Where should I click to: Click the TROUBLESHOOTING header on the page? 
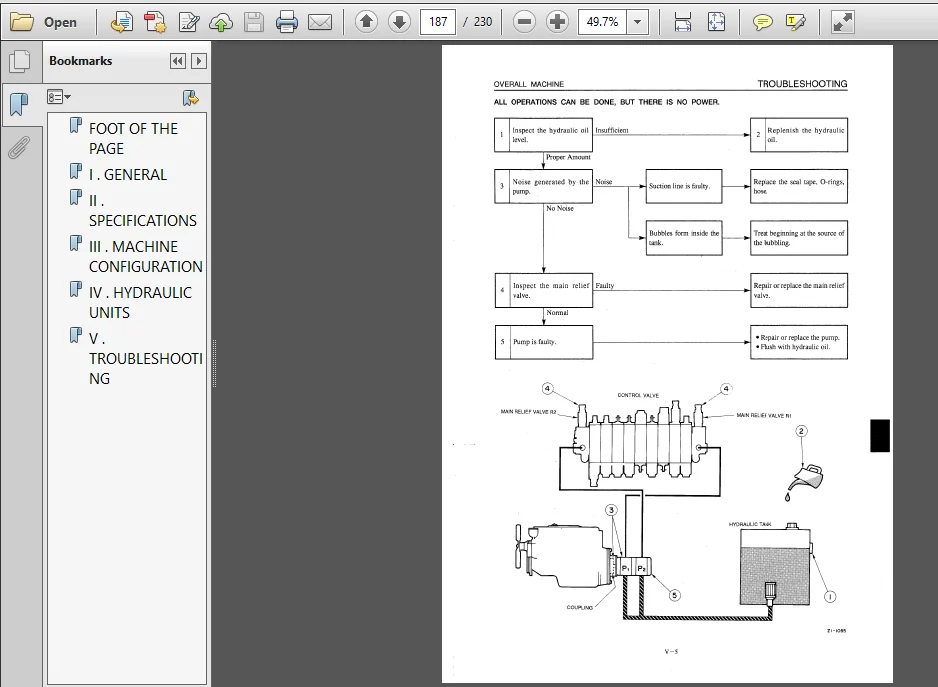tap(802, 84)
